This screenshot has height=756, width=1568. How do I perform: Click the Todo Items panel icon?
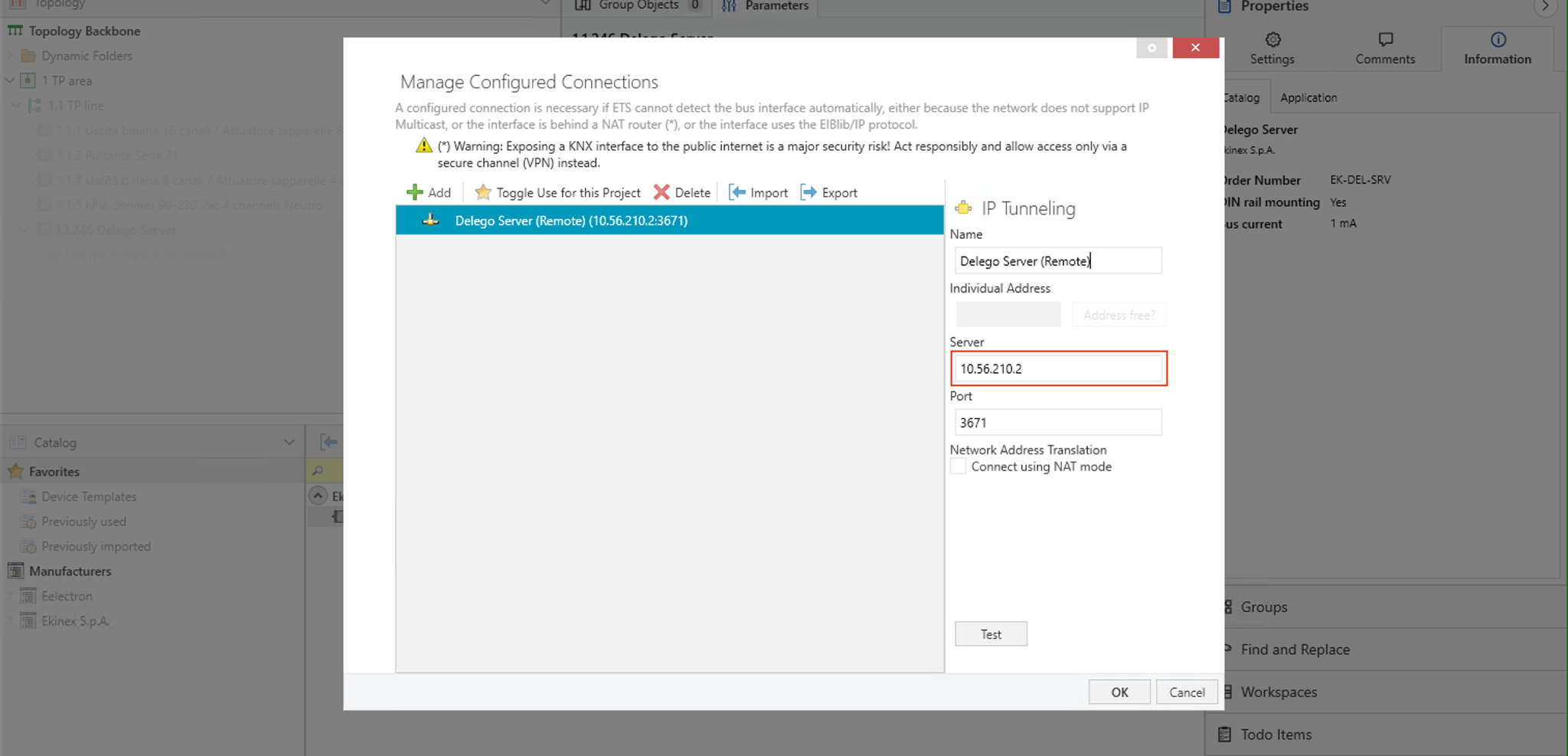coord(1225,734)
